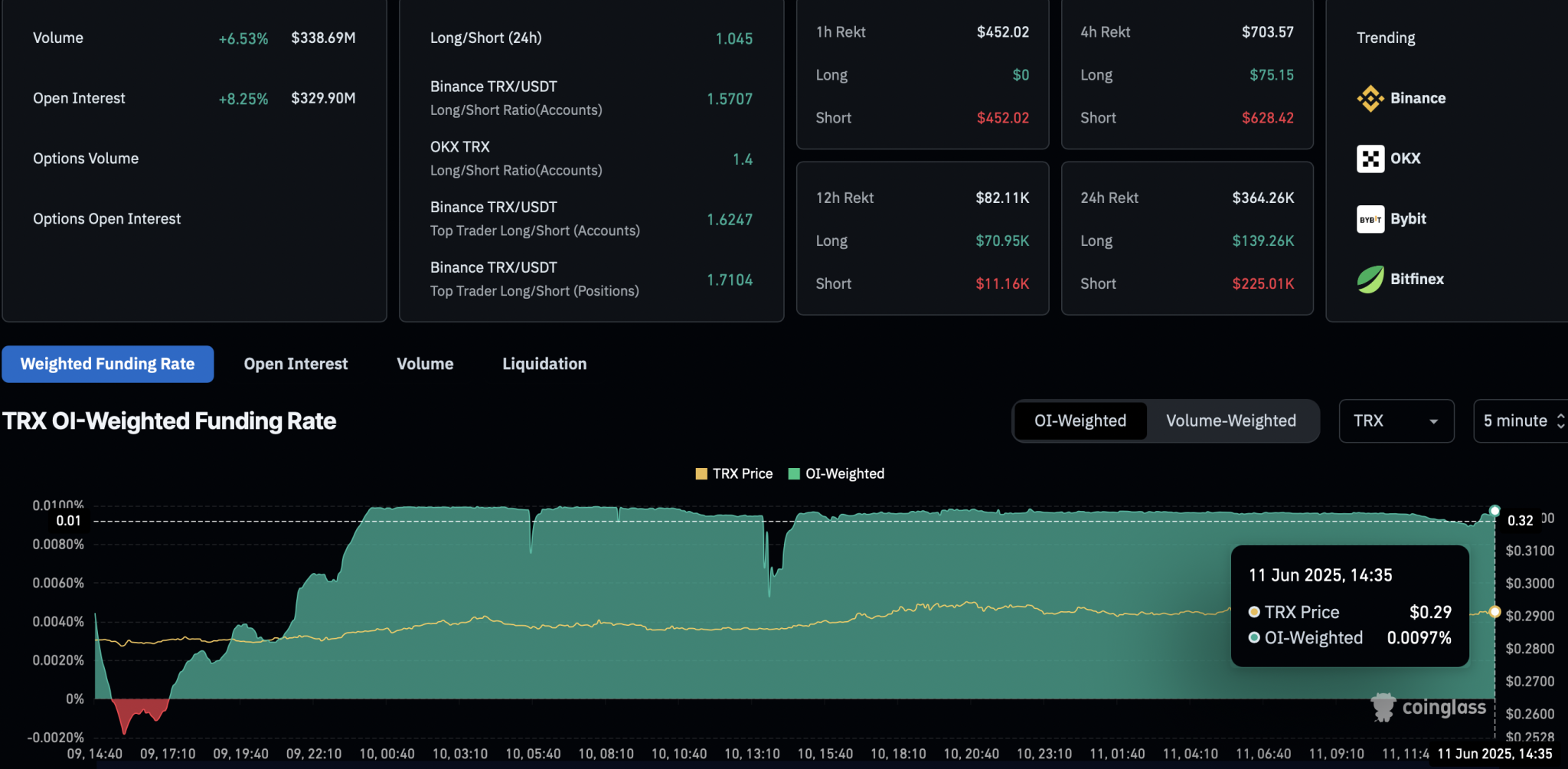The width and height of the screenshot is (1568, 769).
Task: Click the Bitfinex leaf logo icon
Action: point(1370,280)
